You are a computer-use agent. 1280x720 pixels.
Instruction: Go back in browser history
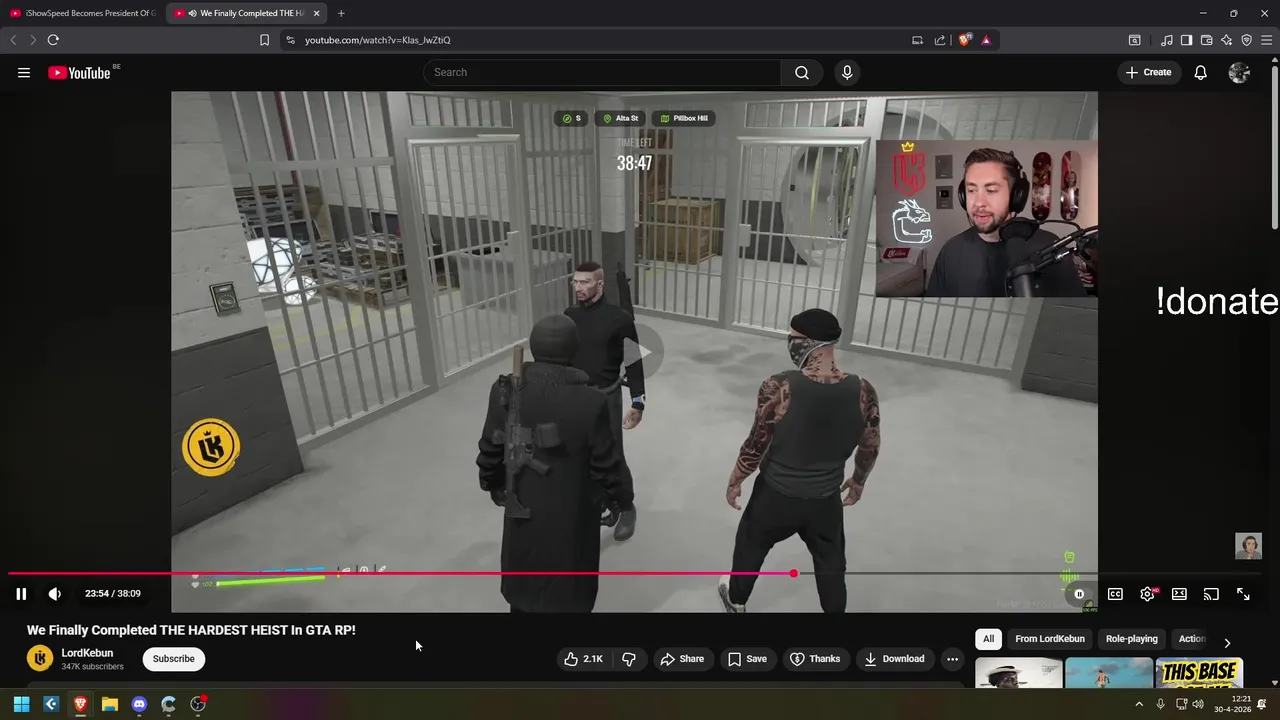pyautogui.click(x=13, y=40)
